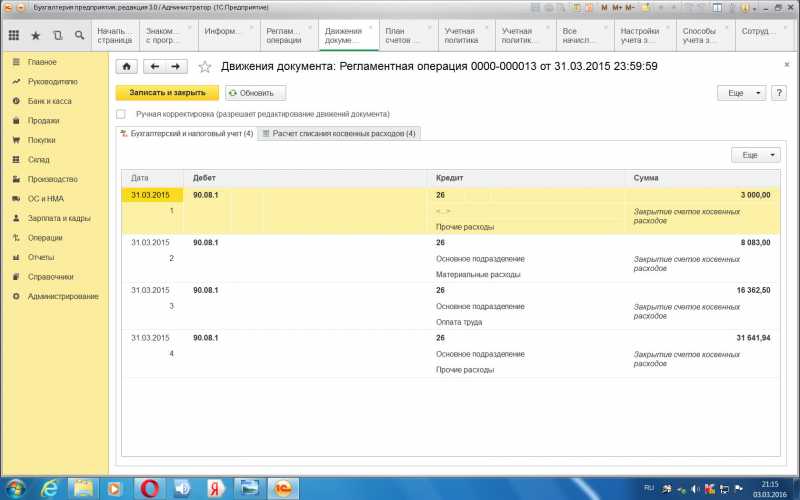
Task: Click the M- button in title bar
Action: pyautogui.click(x=630, y=8)
